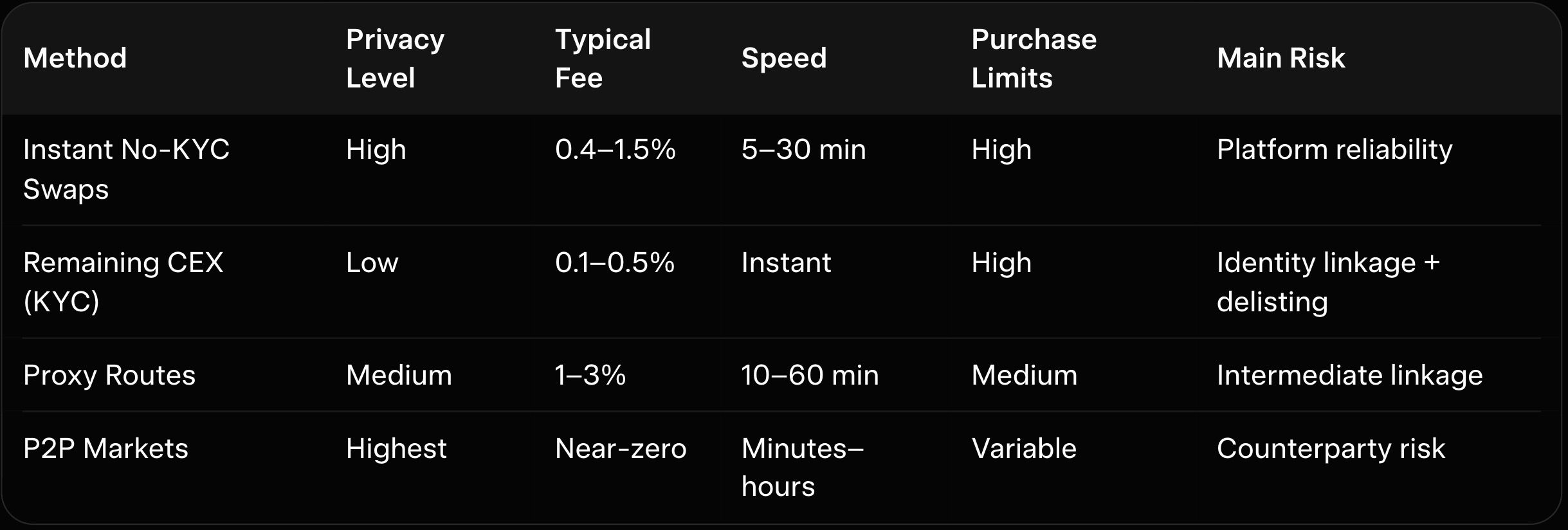Select the Main Risk column header
The height and width of the screenshot is (530, 1568).
pos(1281,59)
